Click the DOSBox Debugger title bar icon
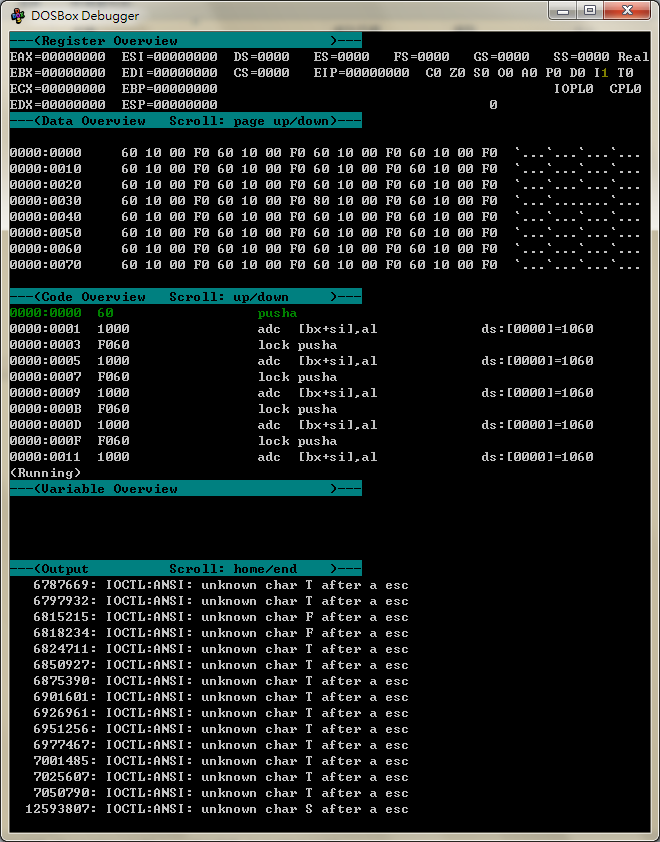The image size is (660, 842). [x=18, y=14]
